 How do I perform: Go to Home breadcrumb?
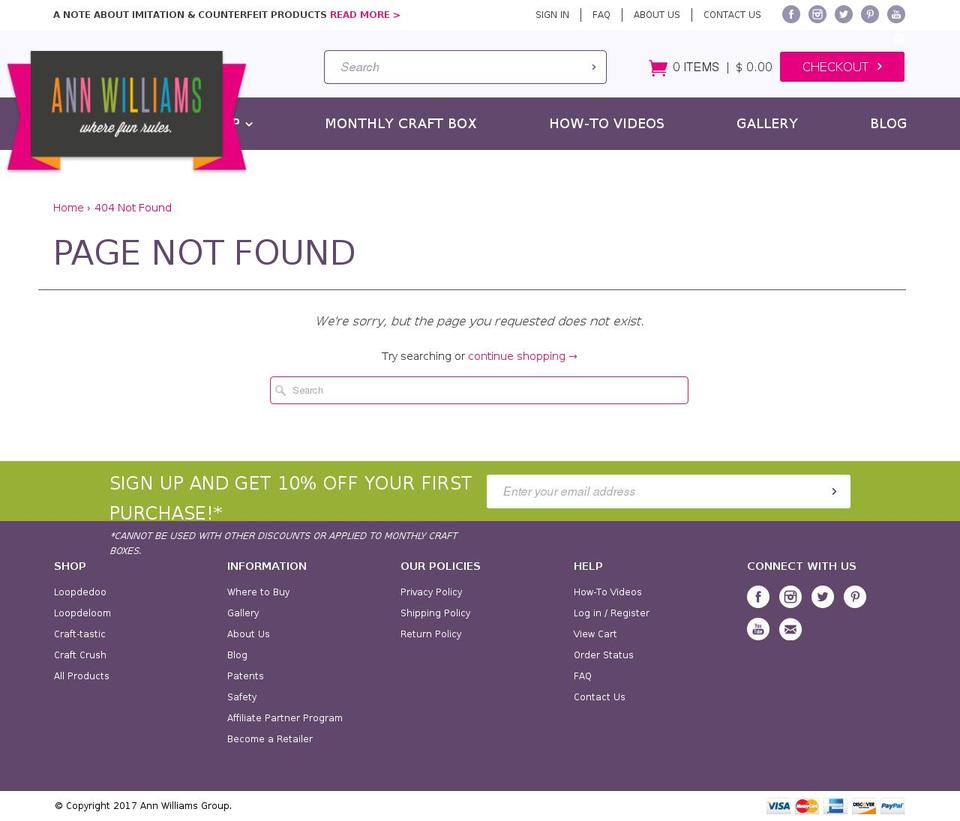tap(68, 208)
